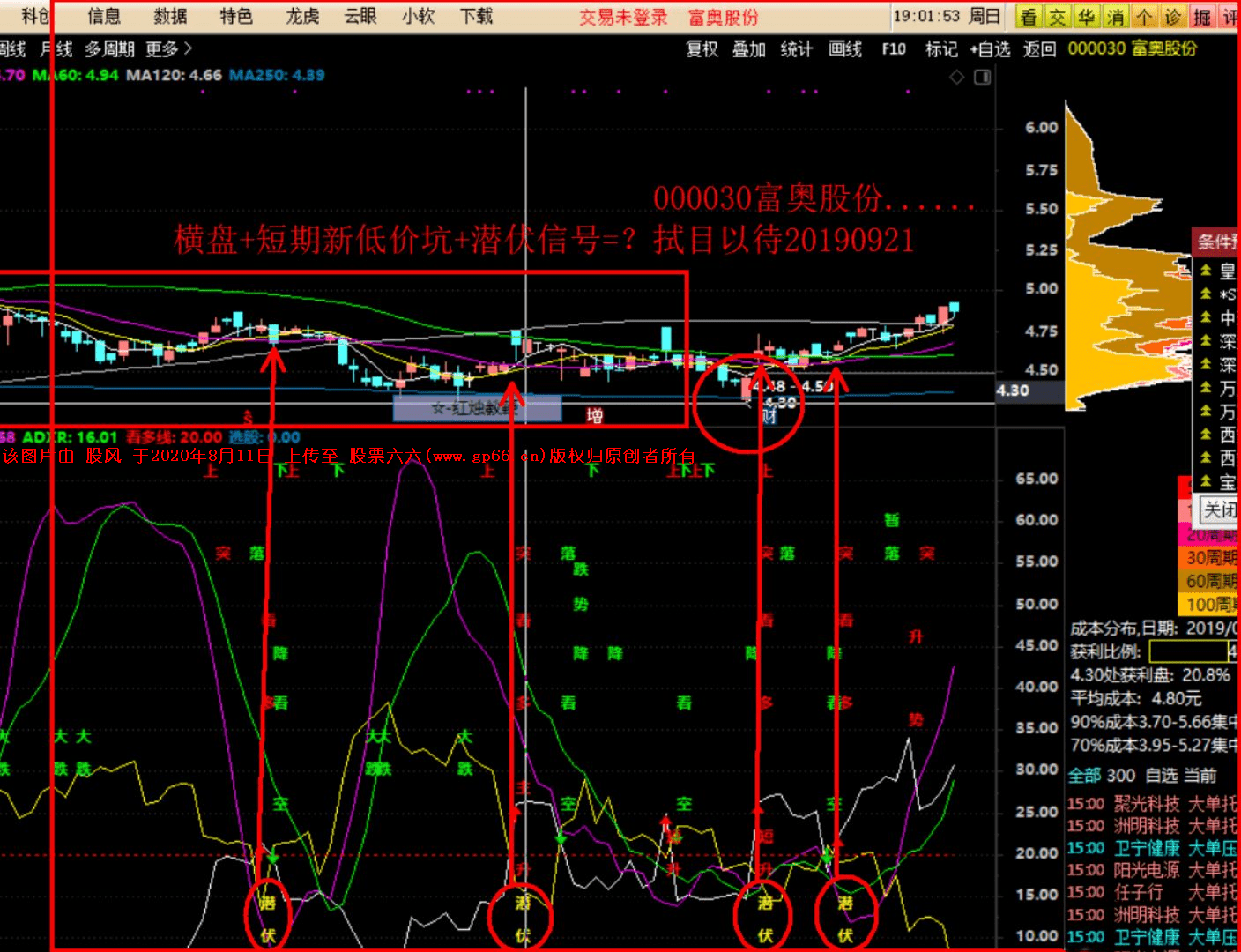This screenshot has width=1241, height=952.
Task: Click arrow icon beside *S alert row
Action: pos(1206,294)
